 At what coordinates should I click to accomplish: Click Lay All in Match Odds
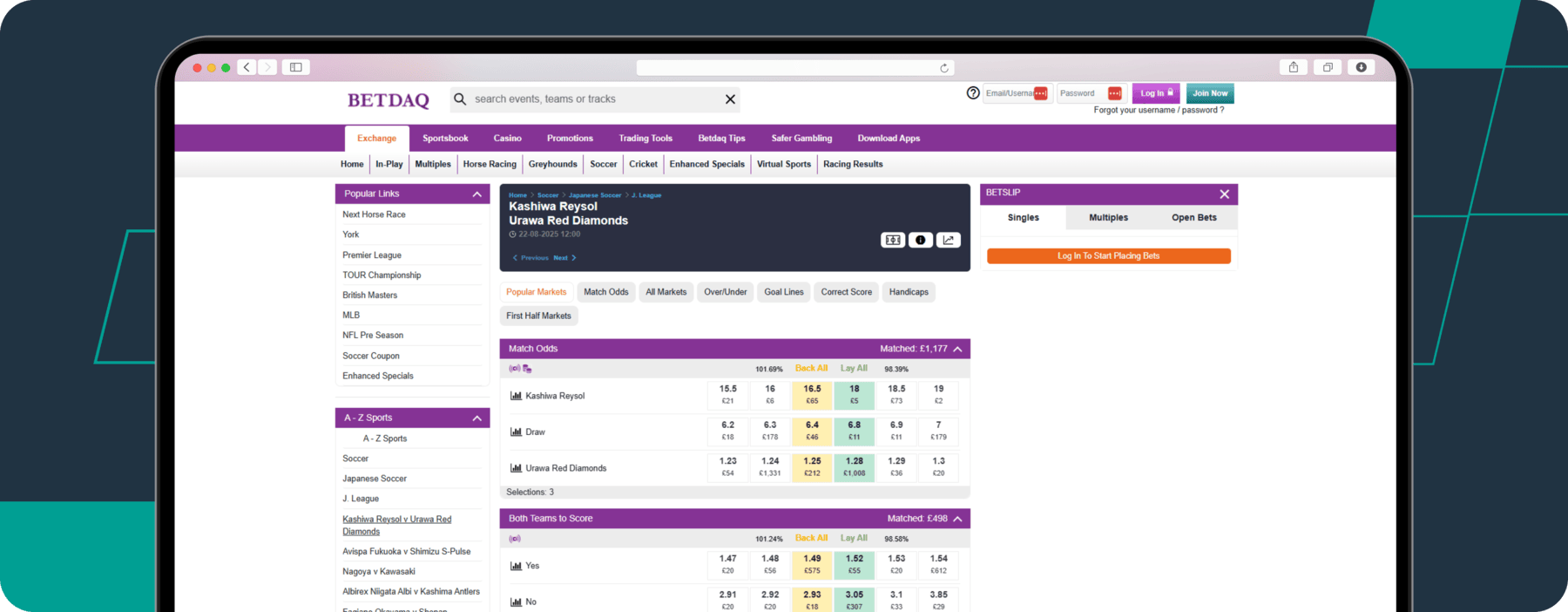tap(854, 369)
